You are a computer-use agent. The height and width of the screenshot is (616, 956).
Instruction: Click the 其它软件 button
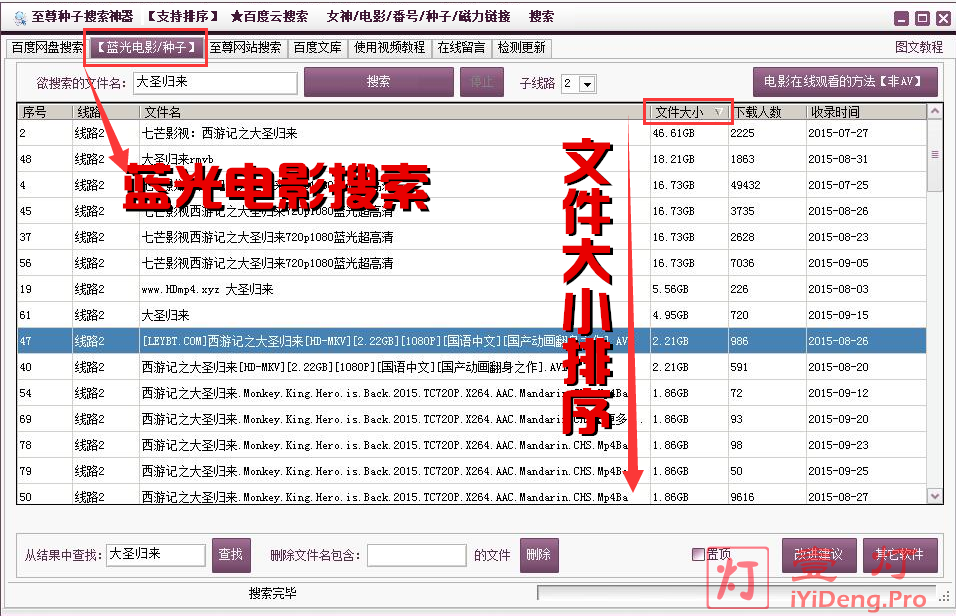coord(900,555)
